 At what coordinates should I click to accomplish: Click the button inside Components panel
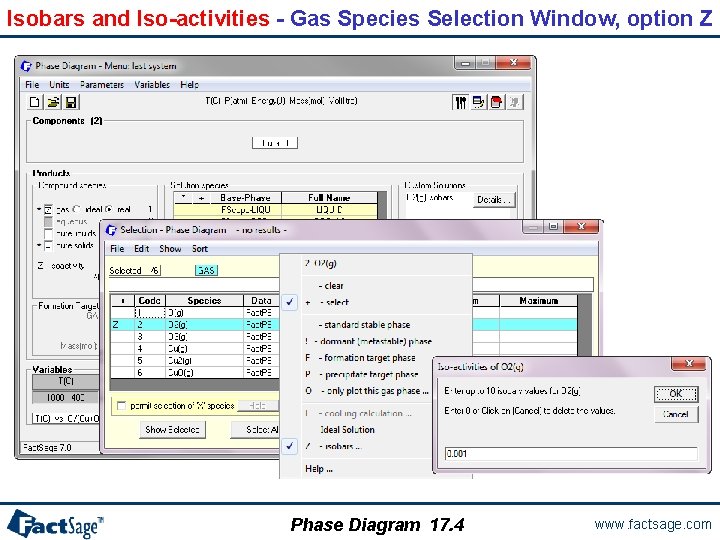tap(275, 143)
